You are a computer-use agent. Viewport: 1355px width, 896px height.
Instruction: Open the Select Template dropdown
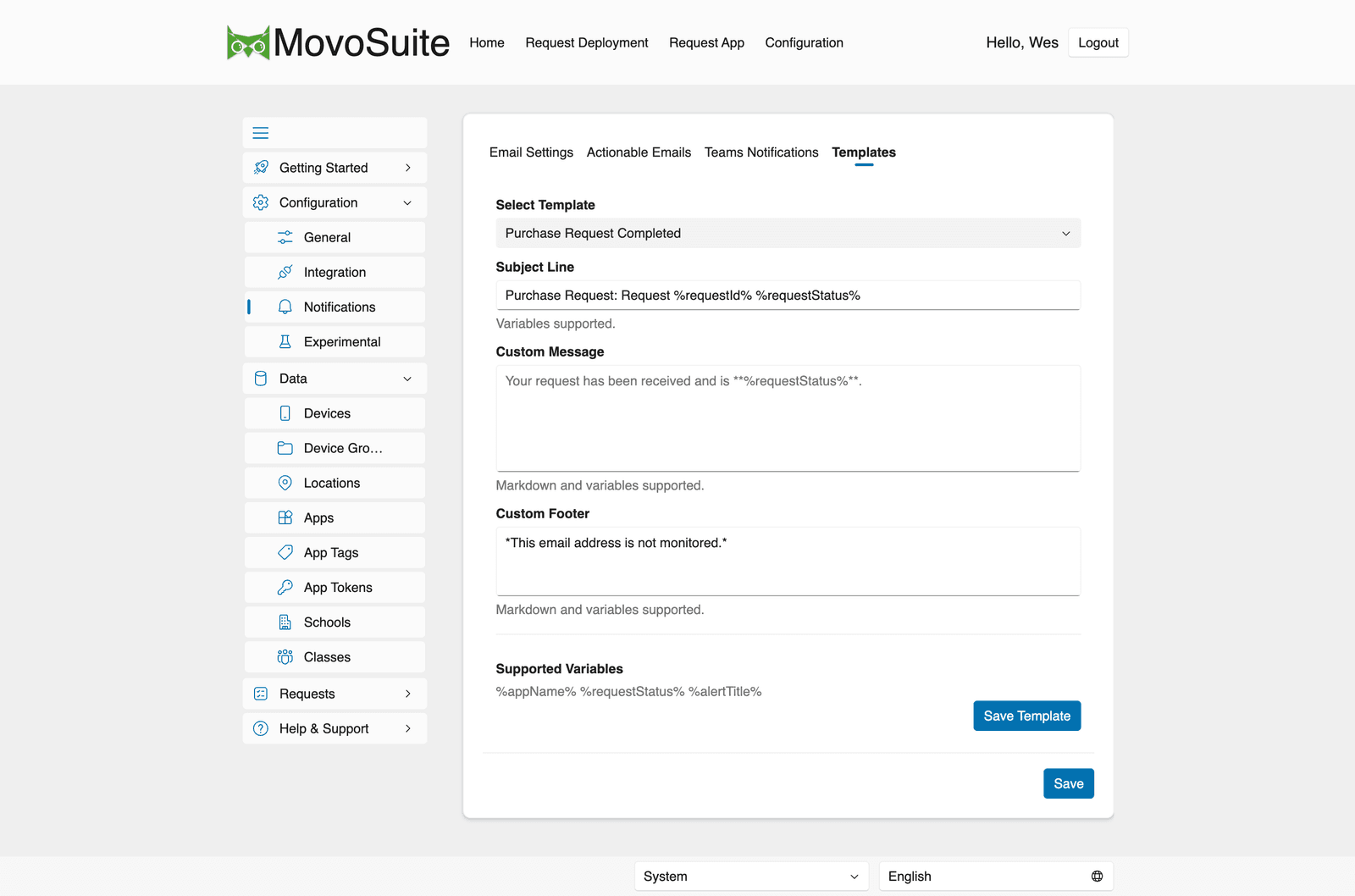tap(788, 233)
